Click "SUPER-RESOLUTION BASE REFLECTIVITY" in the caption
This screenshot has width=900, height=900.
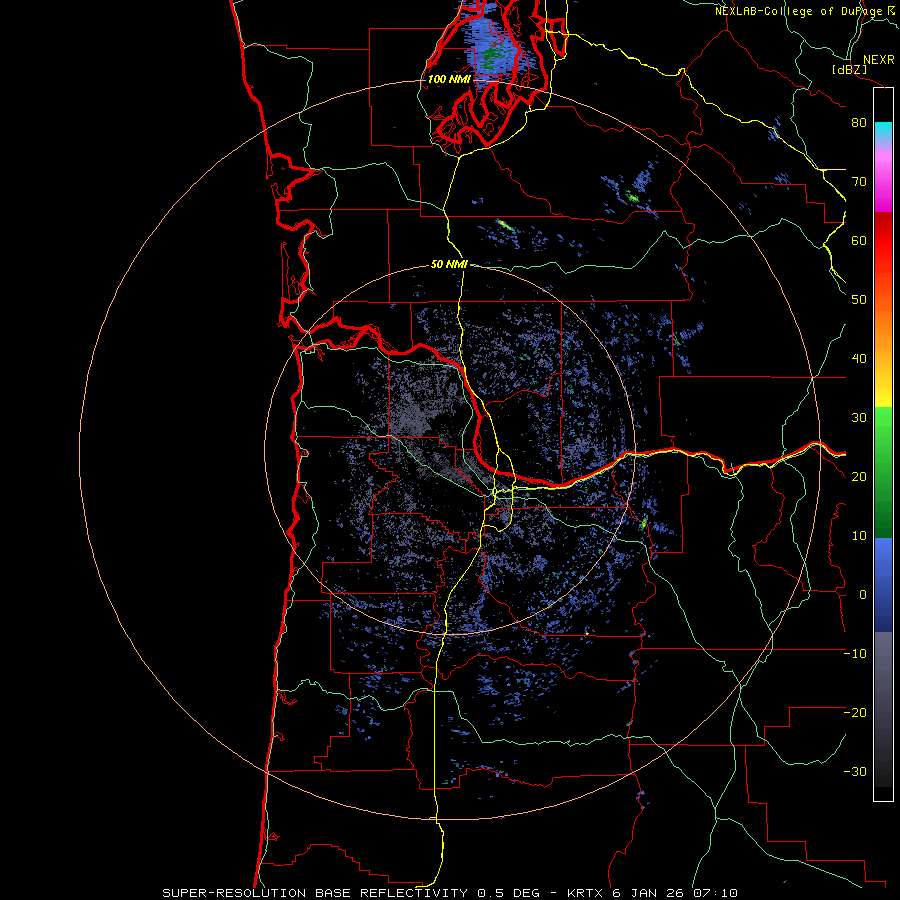point(315,893)
